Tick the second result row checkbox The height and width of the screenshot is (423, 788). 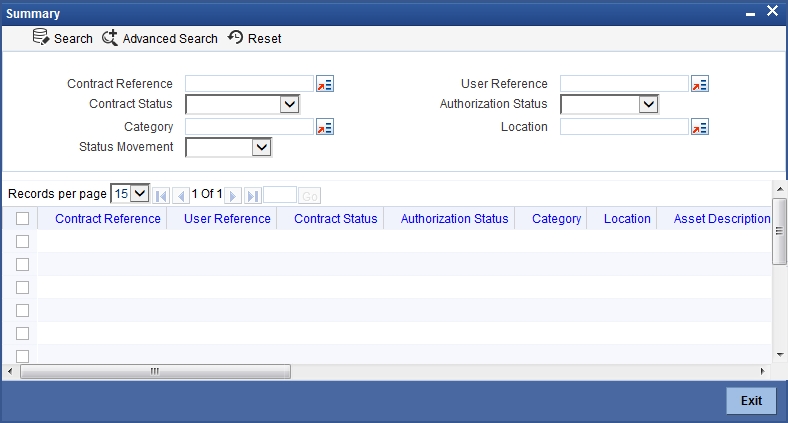[x=23, y=264]
